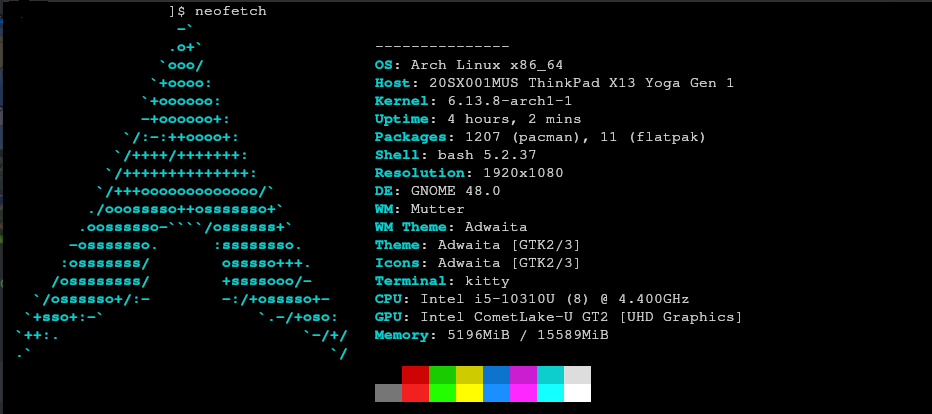Select the "WM: Mutter" line
Screen dimensions: 932x414
420,209
